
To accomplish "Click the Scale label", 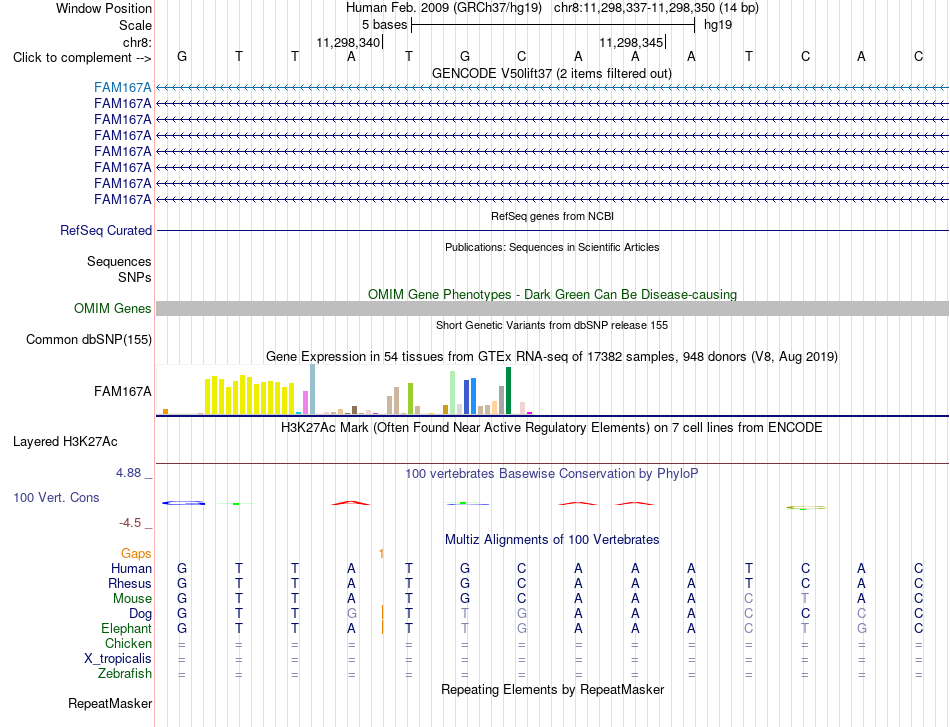I will (136, 25).
